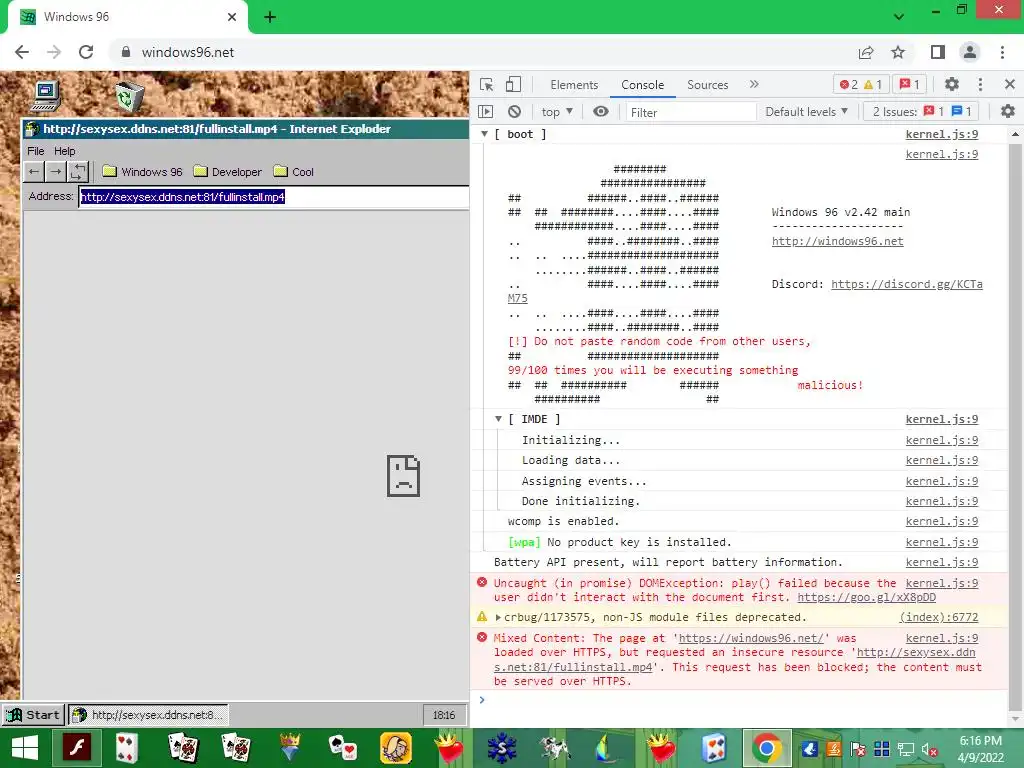This screenshot has width=1024, height=768.
Task: Go forward in Internet Exploder
Action: [x=56, y=172]
